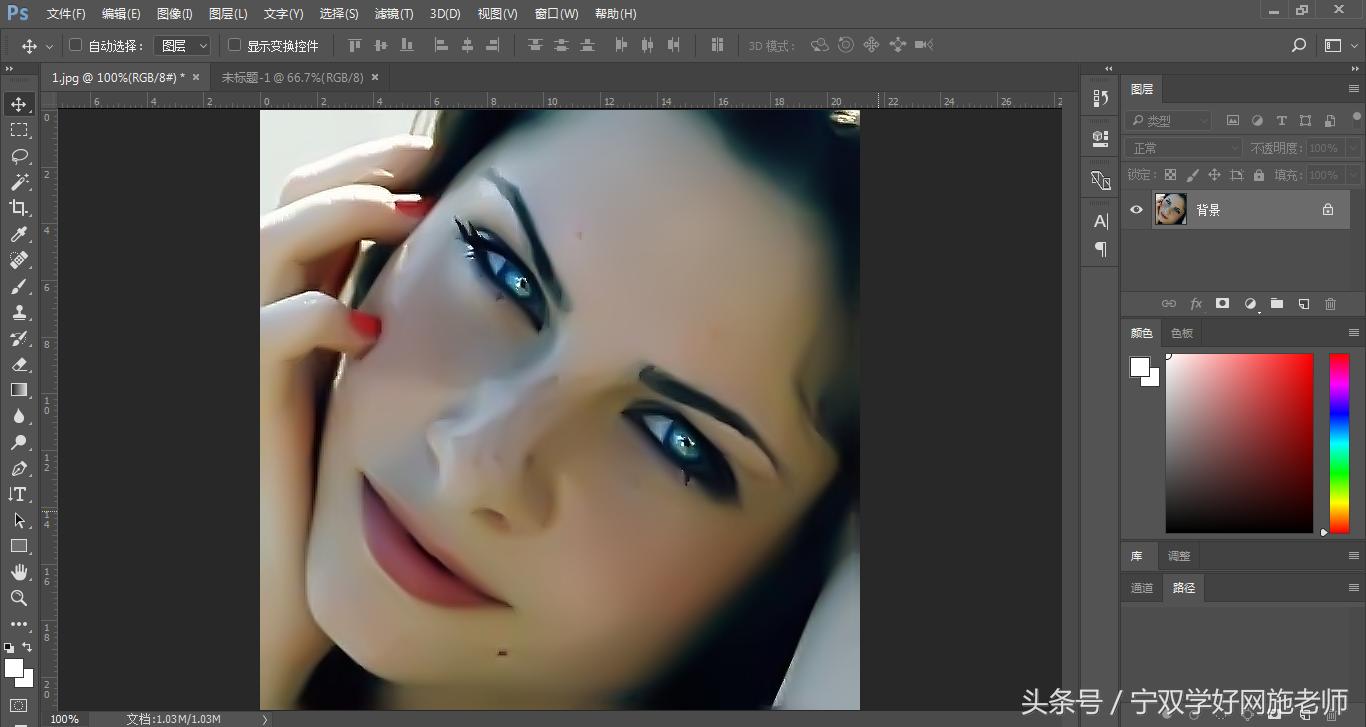Select the Lasso tool
The width and height of the screenshot is (1366, 727).
(x=20, y=156)
